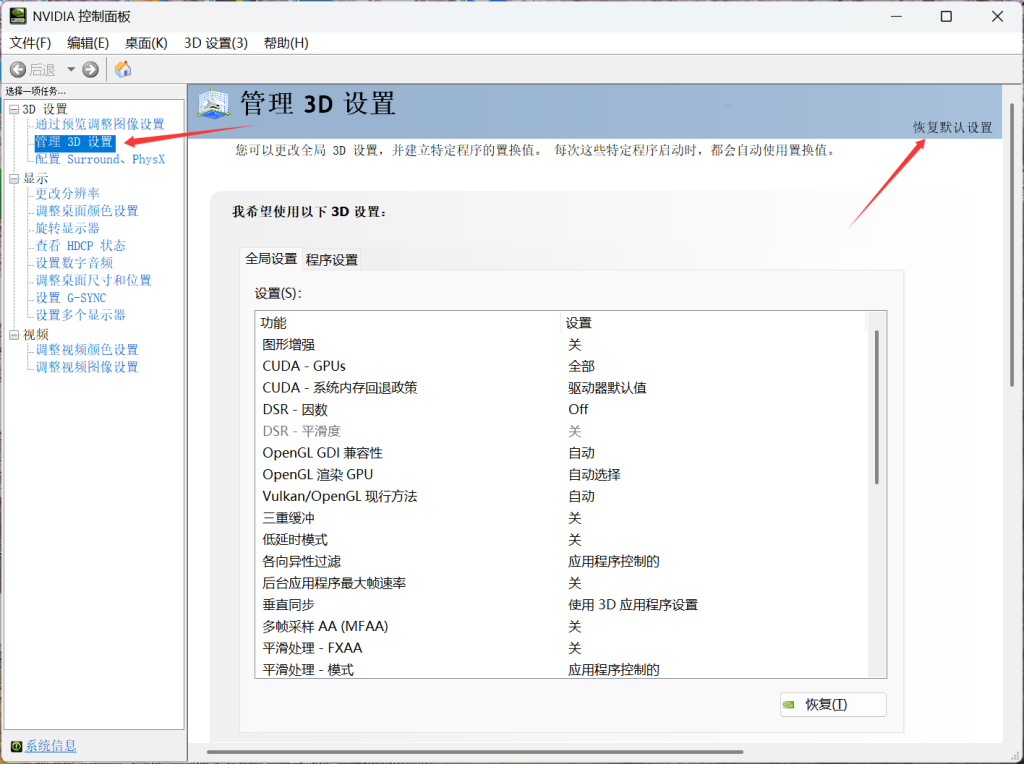Click the 功能 column header
This screenshot has width=1024, height=764.
coord(408,323)
